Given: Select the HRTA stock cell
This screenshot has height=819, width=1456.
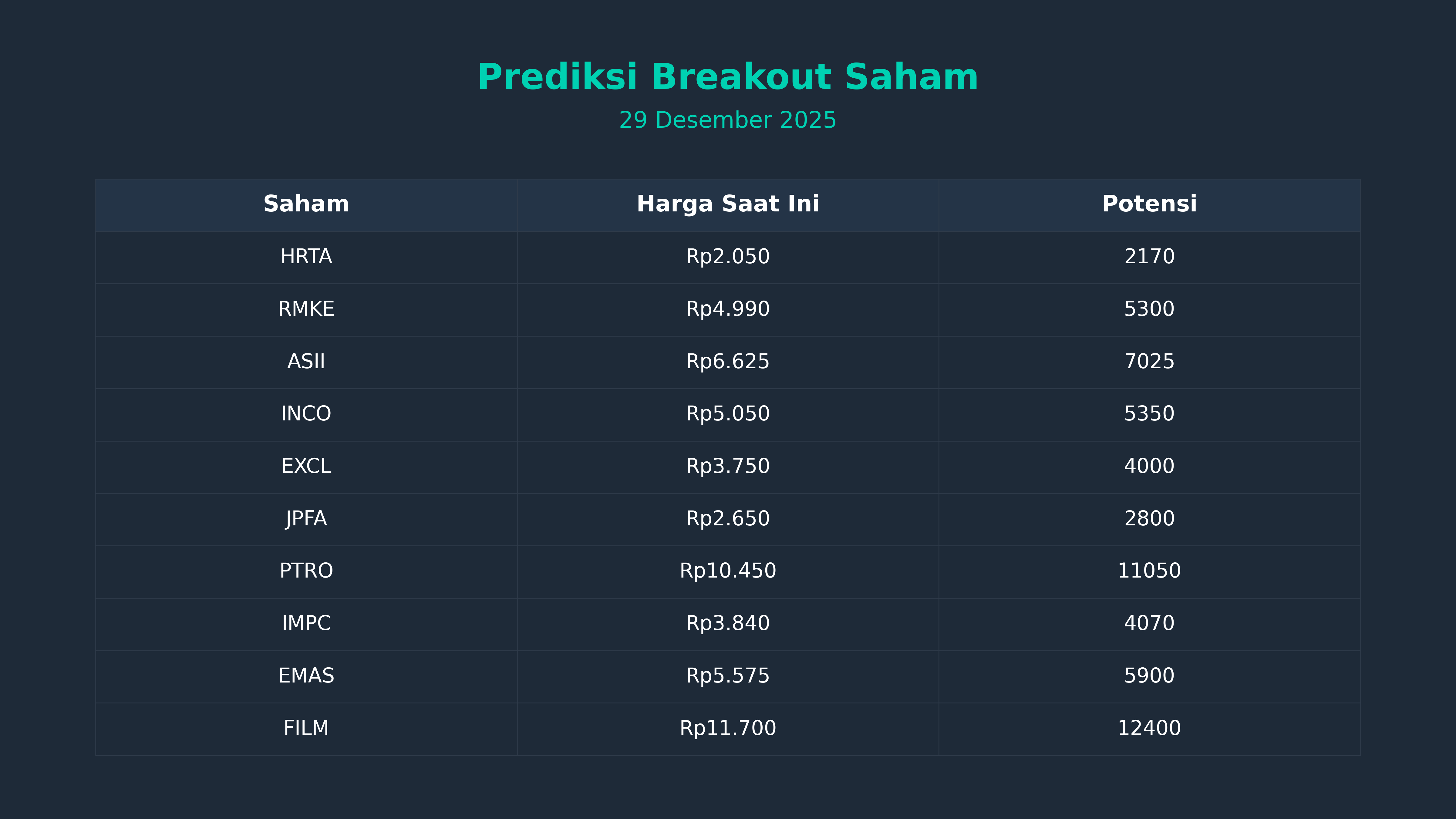Looking at the screenshot, I should (306, 257).
